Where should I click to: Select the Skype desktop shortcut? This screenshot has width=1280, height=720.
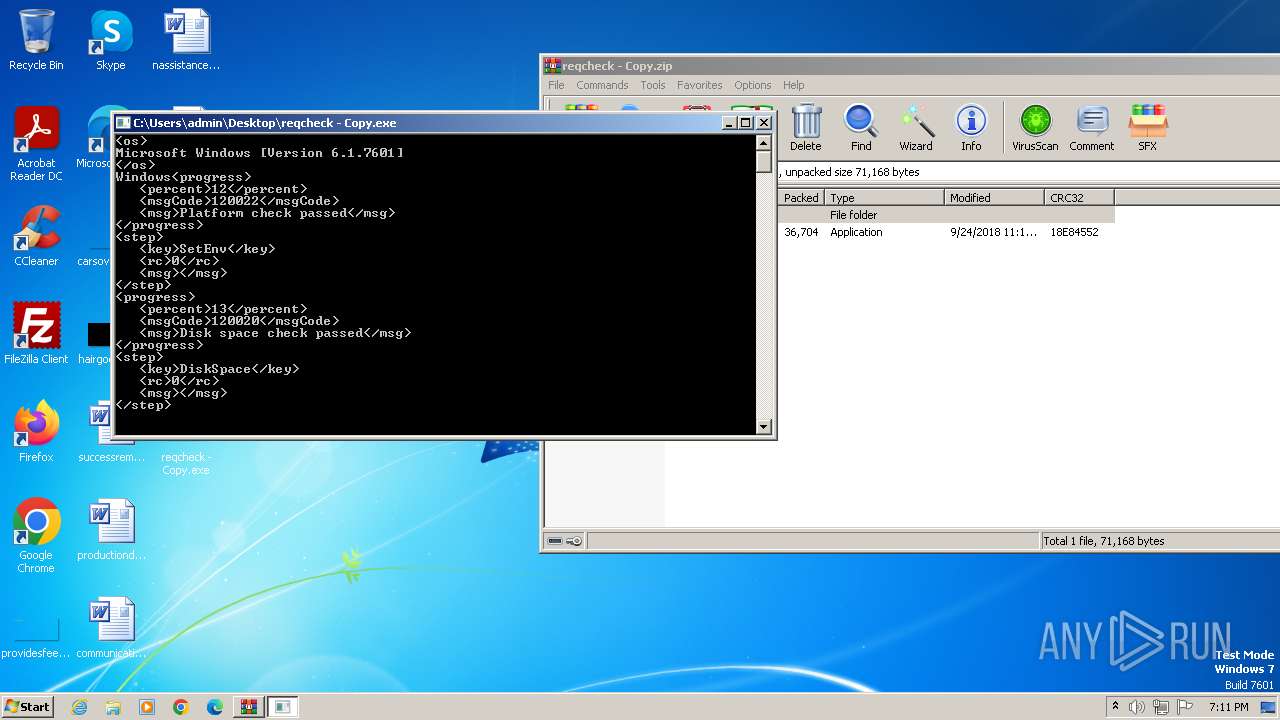pyautogui.click(x=110, y=41)
